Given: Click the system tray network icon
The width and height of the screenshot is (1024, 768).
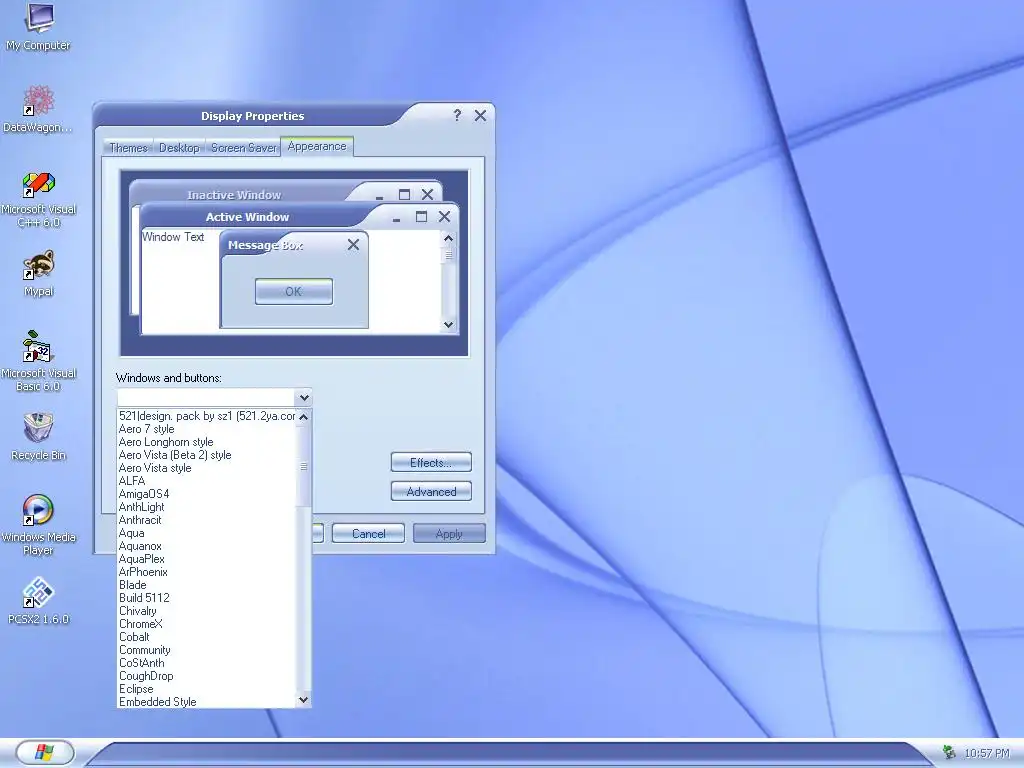Looking at the screenshot, I should coord(949,752).
